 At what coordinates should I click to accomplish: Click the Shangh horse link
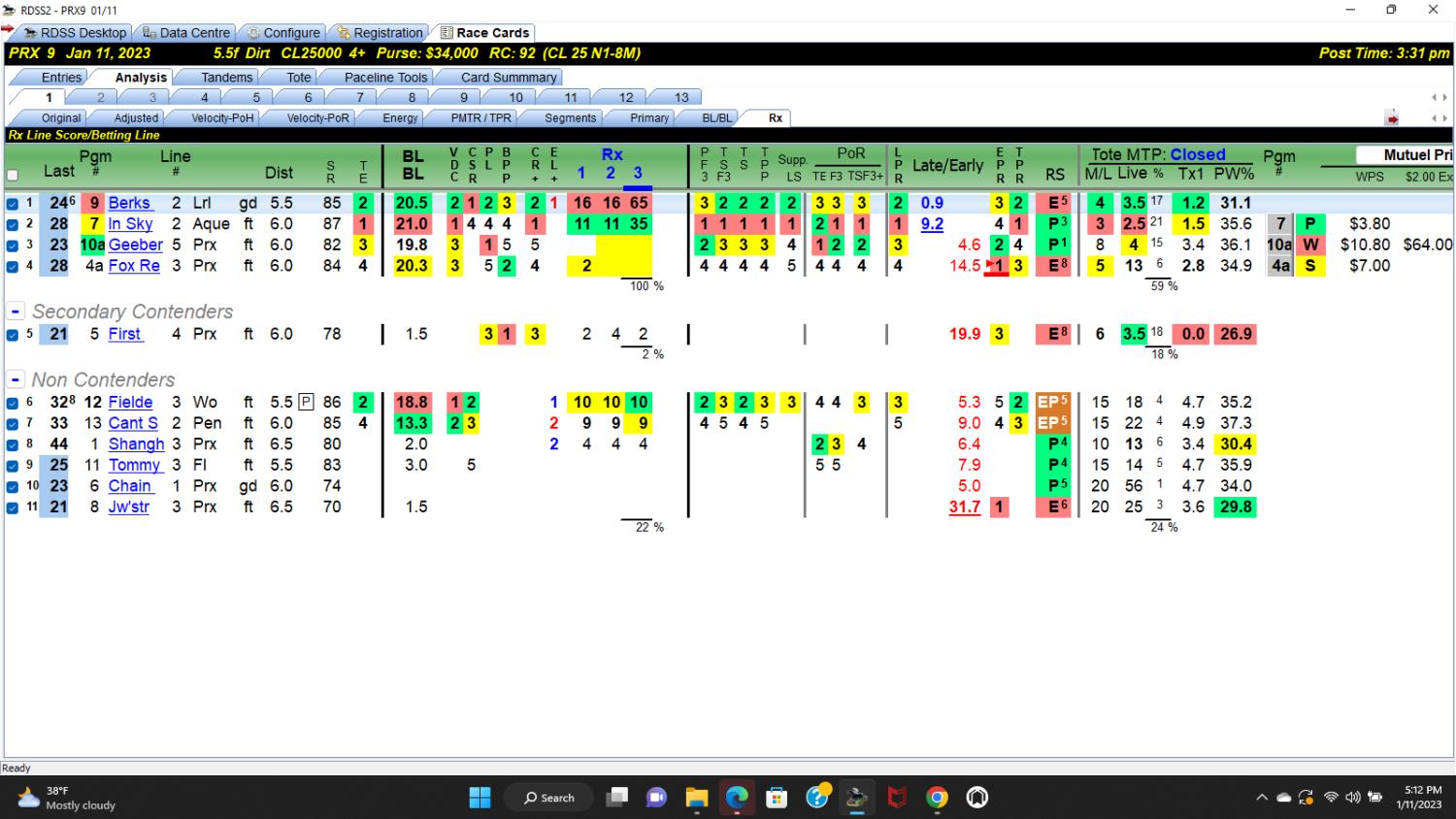click(136, 443)
